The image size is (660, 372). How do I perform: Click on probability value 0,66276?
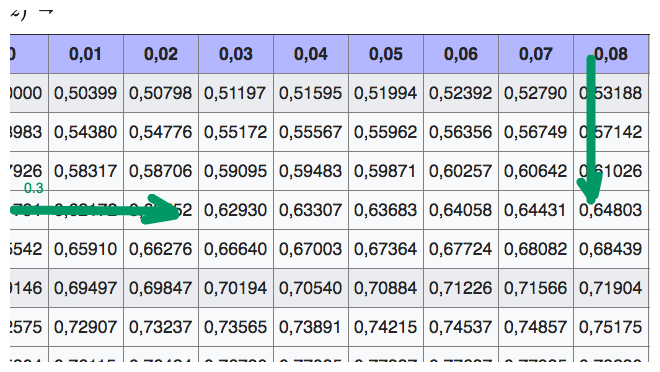[x=161, y=249]
